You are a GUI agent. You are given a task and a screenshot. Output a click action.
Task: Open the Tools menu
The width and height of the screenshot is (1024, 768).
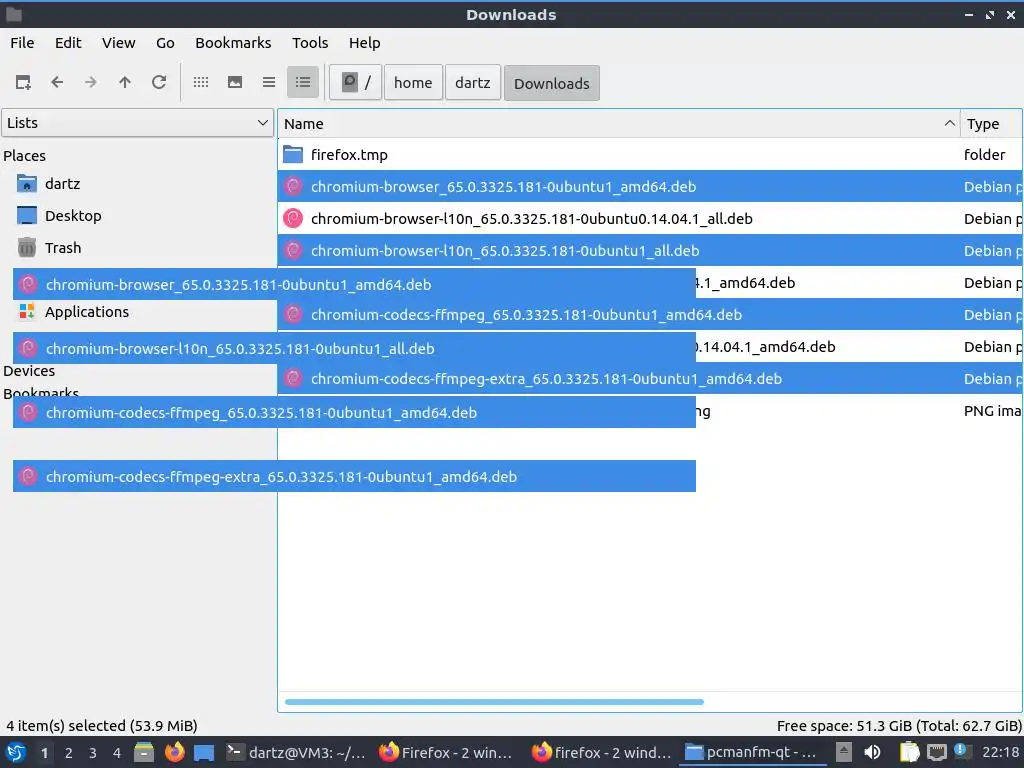click(310, 43)
